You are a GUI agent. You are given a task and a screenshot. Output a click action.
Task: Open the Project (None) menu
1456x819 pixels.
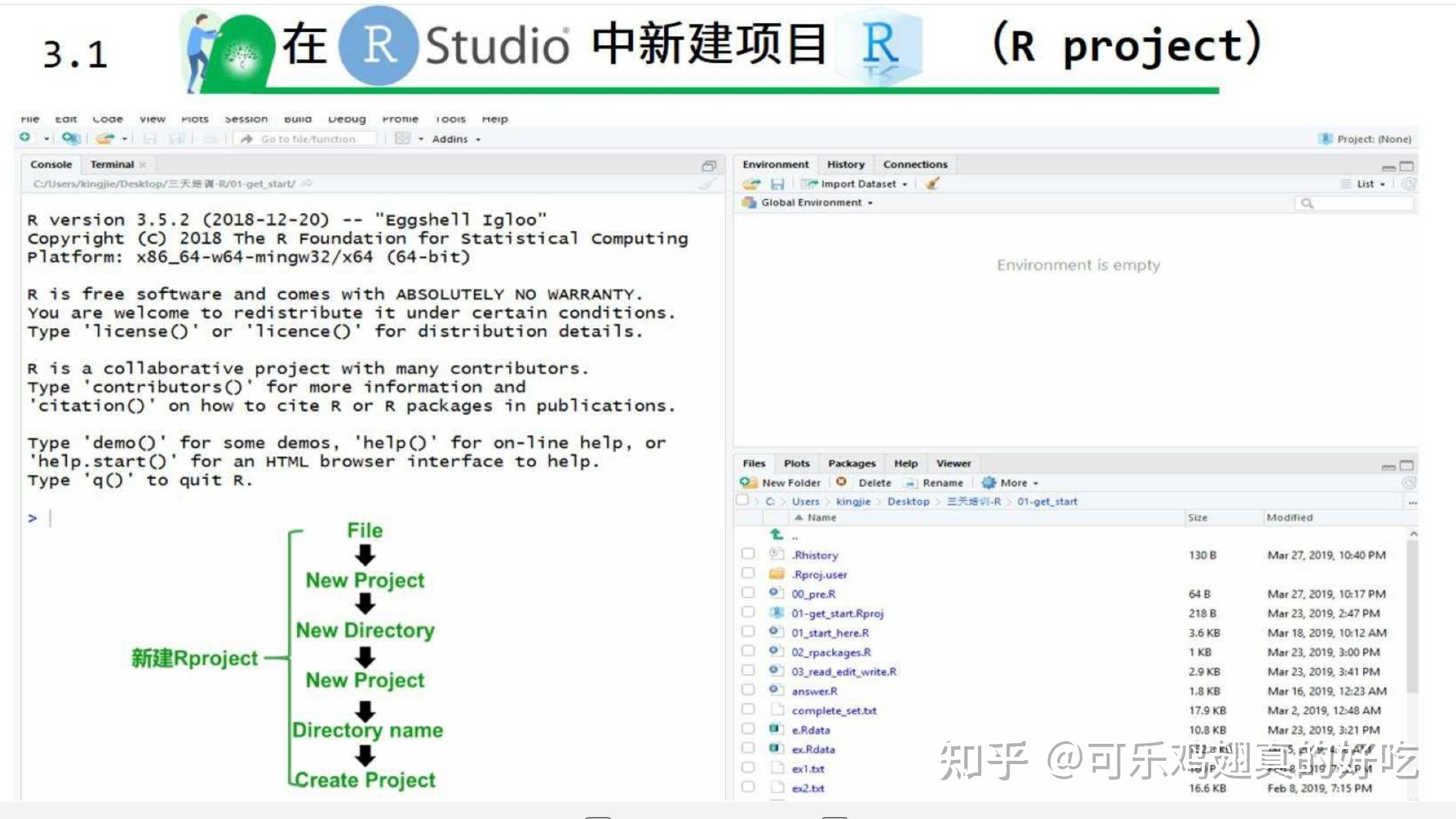[x=1365, y=139]
